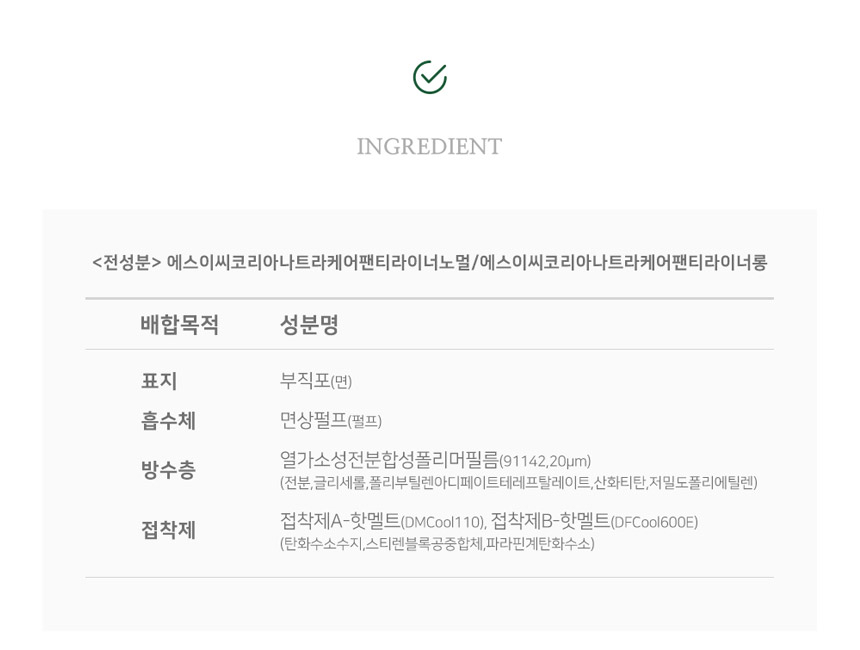Screen dimensions: 860x650
Task: Click the 접착제B-핫멜트 ingredient
Action: (550, 521)
